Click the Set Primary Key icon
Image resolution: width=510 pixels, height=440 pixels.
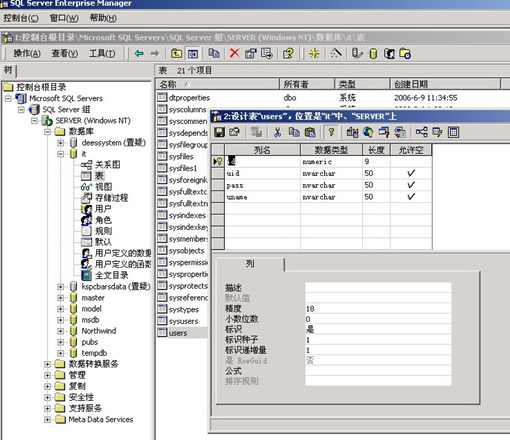[331, 132]
